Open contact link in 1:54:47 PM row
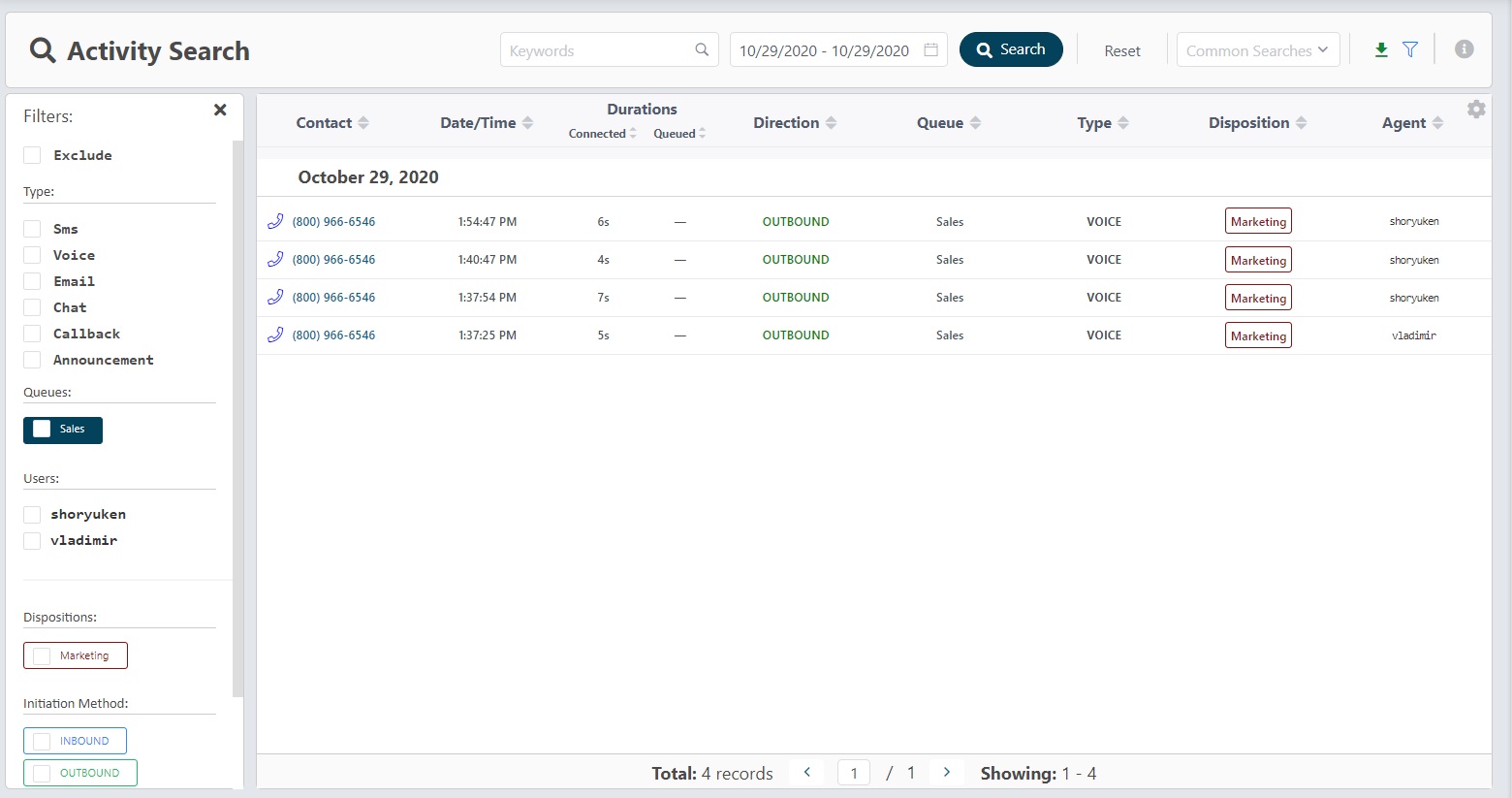This screenshot has height=798, width=1512. pyautogui.click(x=333, y=222)
